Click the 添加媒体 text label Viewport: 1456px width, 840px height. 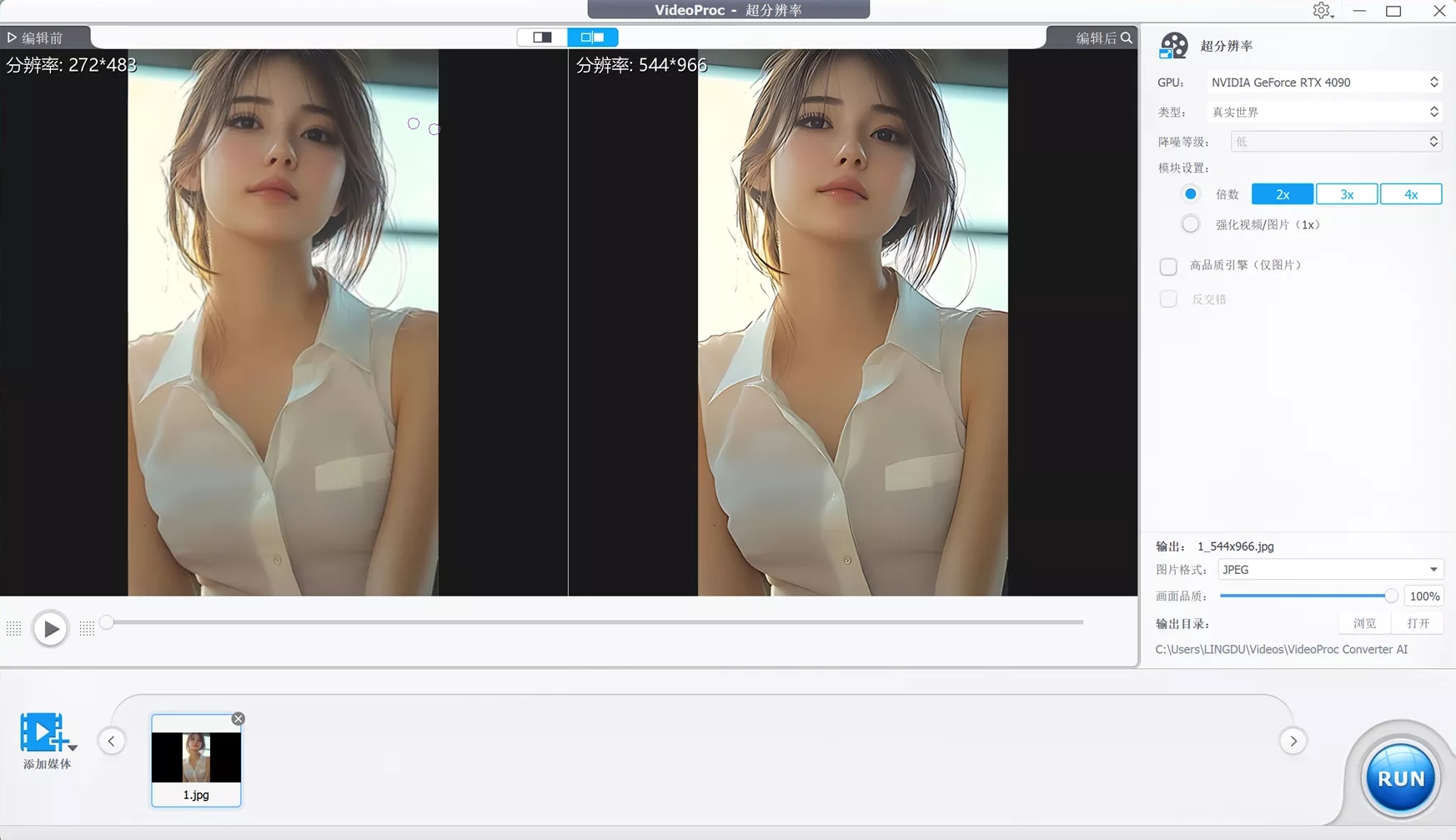(47, 764)
